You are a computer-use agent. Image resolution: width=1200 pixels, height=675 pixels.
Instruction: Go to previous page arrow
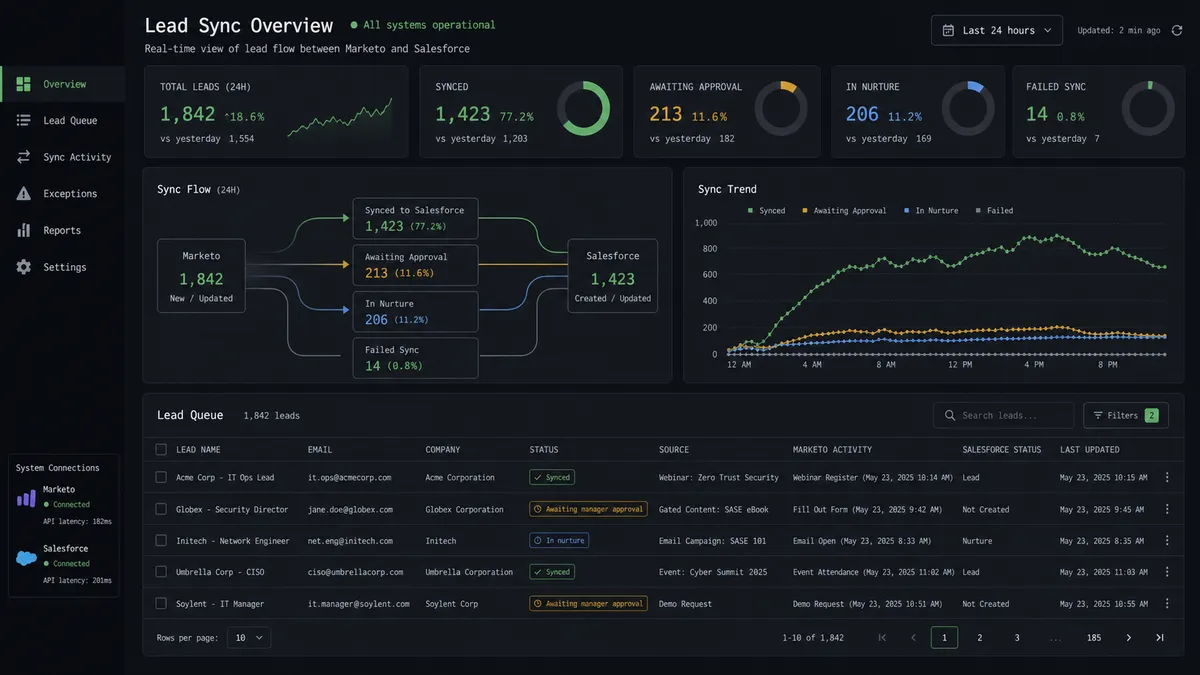(x=913, y=637)
